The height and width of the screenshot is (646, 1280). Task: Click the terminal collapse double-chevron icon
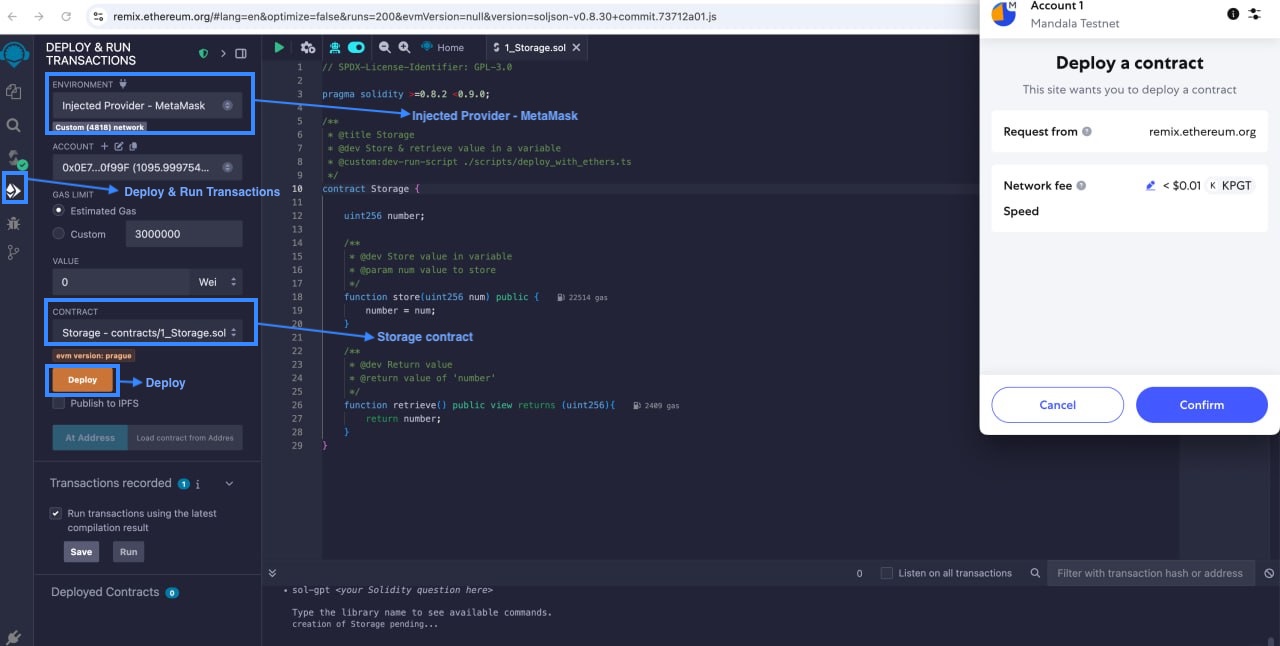[272, 573]
